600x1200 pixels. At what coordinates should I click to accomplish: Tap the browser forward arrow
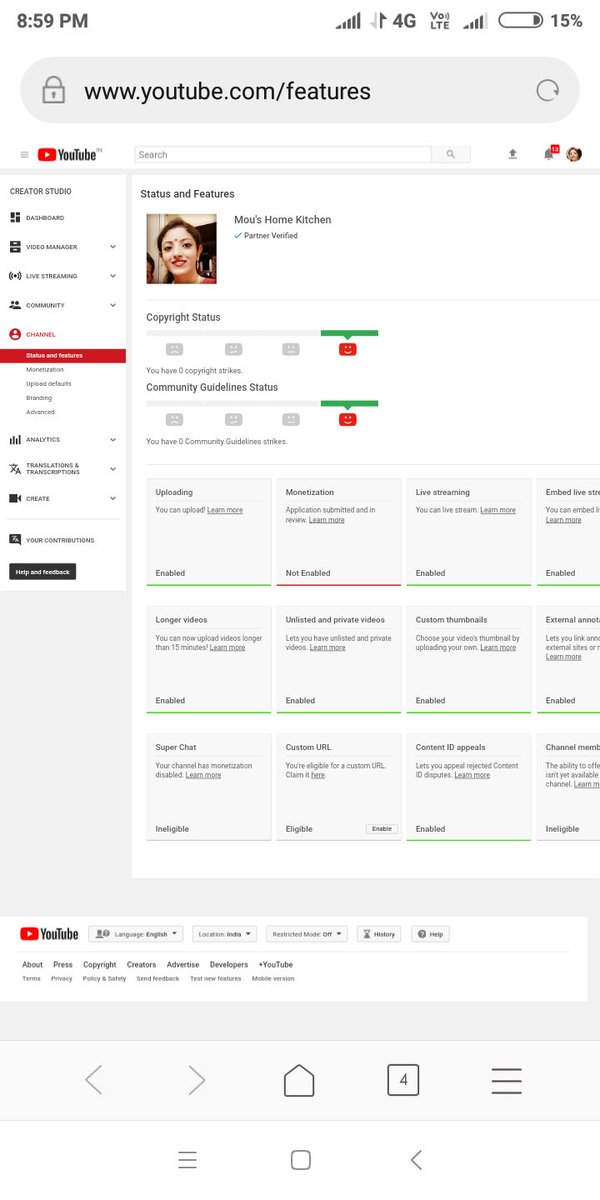(x=197, y=1080)
